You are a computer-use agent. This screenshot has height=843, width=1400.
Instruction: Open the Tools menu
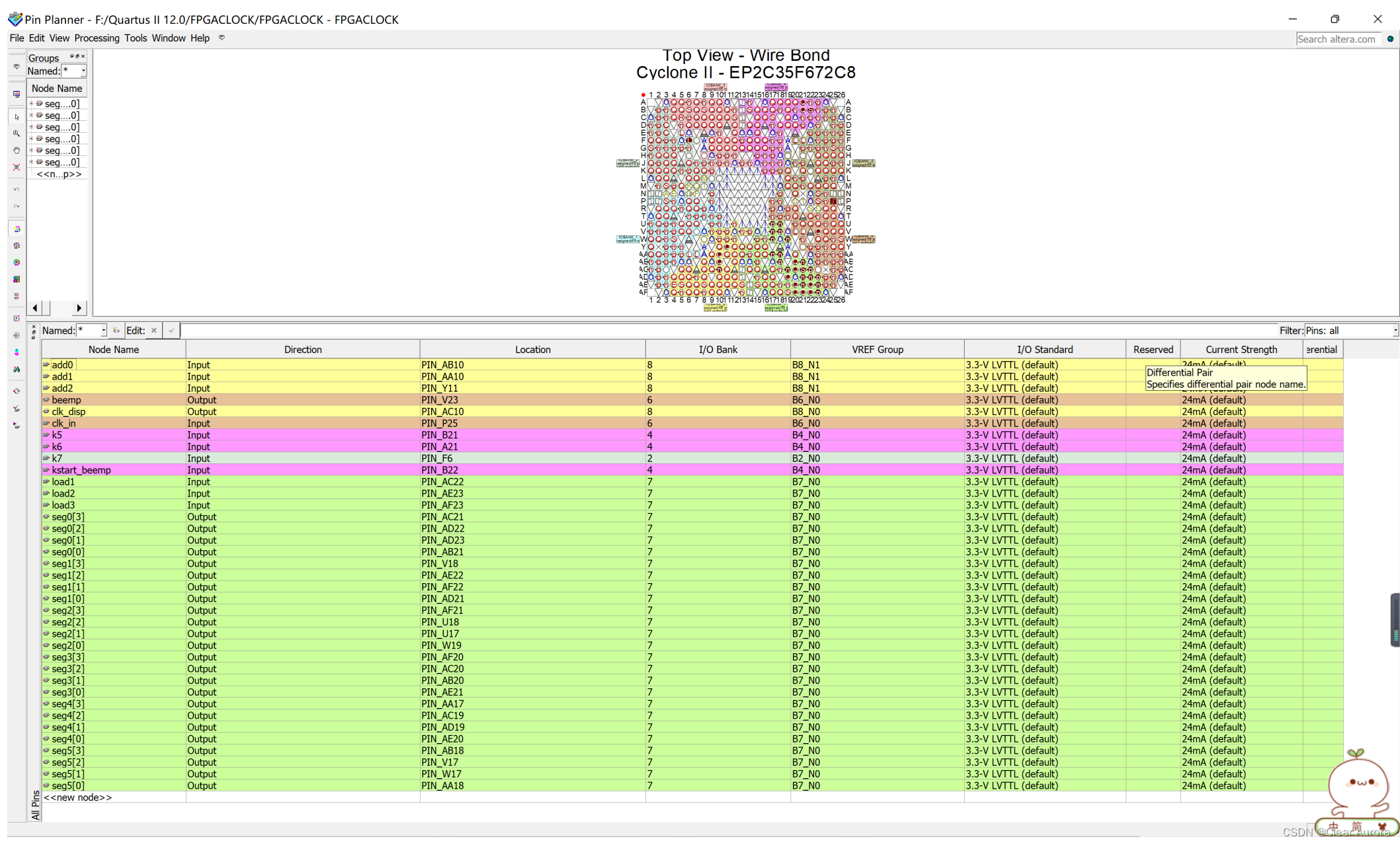136,38
